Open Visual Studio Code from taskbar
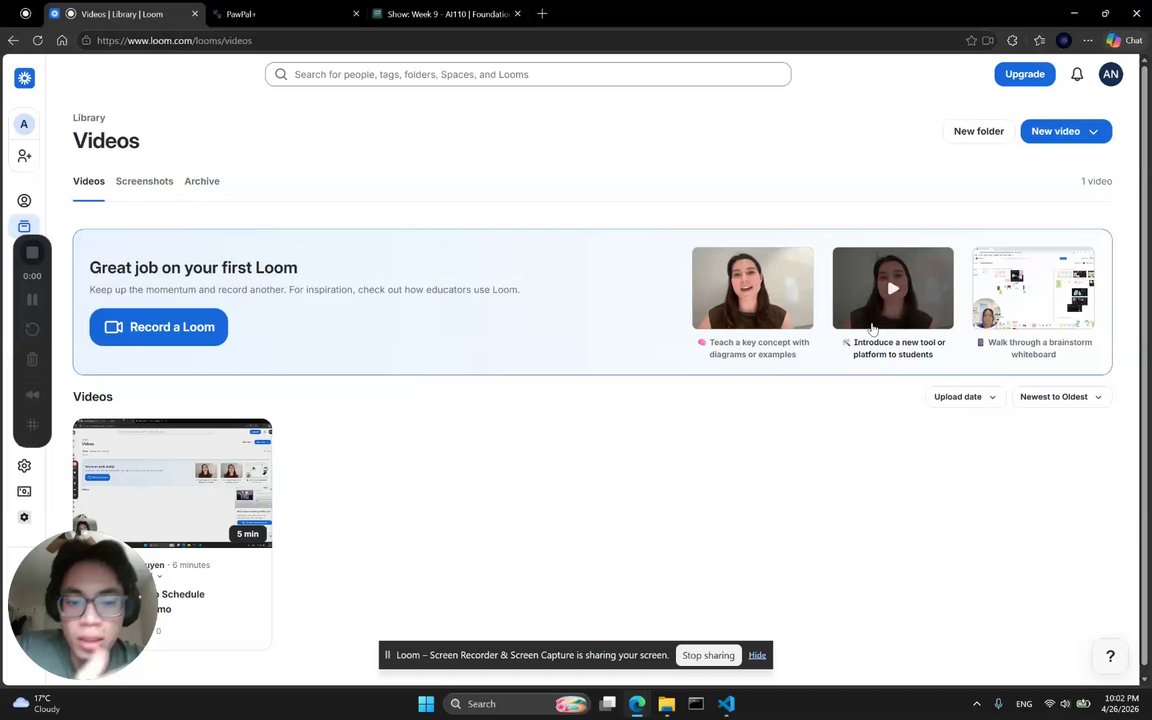 (727, 704)
